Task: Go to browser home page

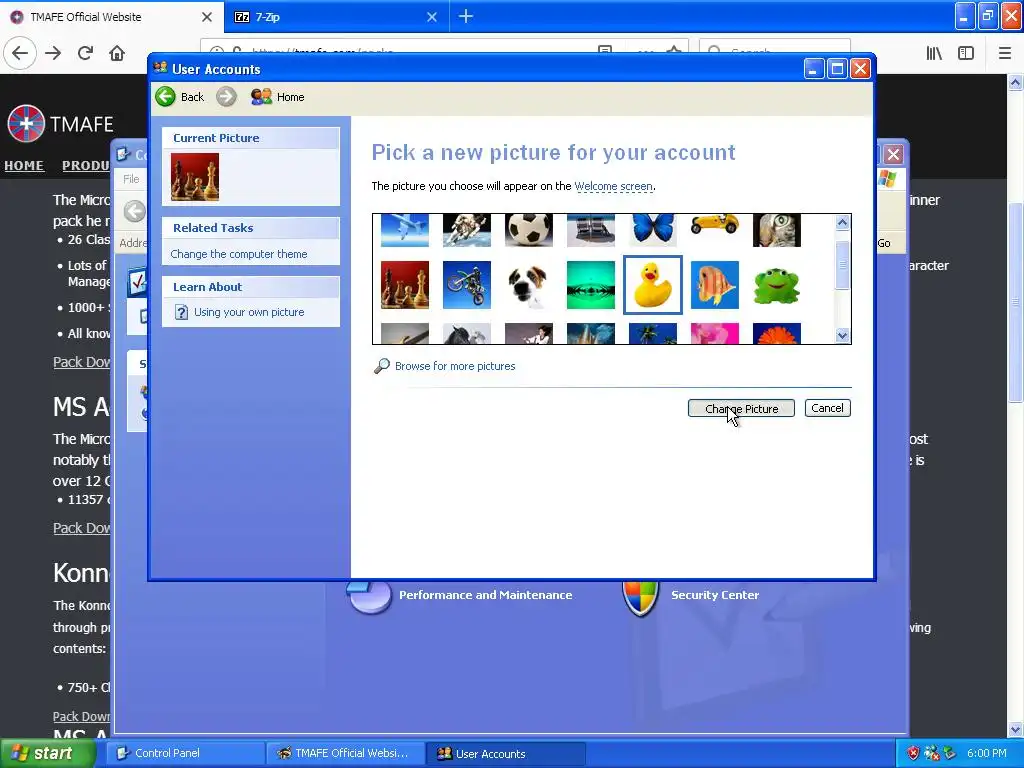Action: (117, 53)
